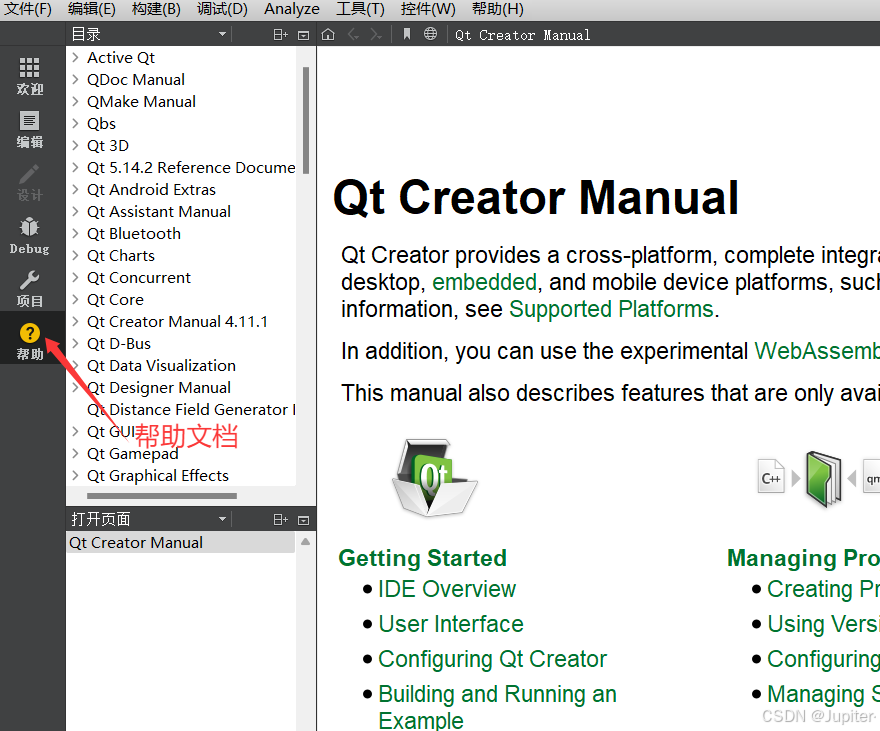
Task: Expand Qt 5.14.2 Reference Documentation node
Action: coord(75,167)
